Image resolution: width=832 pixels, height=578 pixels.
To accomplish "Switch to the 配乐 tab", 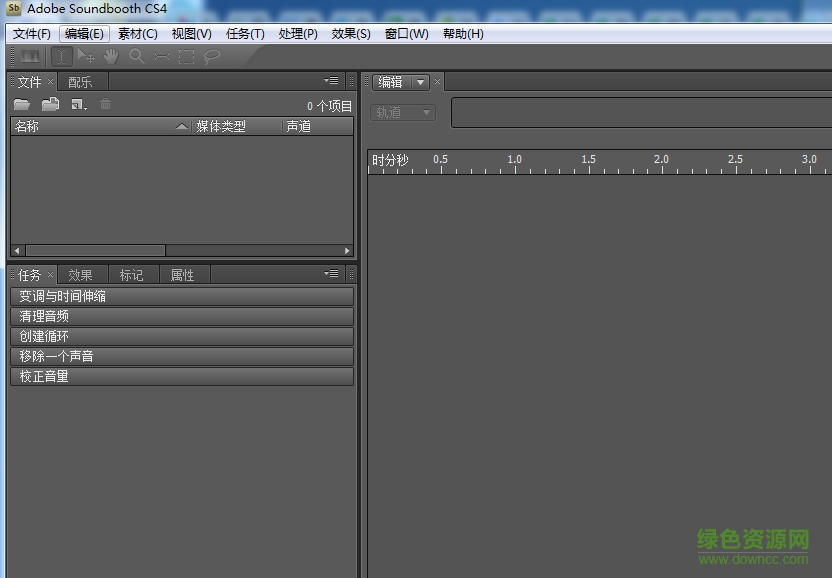I will (x=81, y=81).
